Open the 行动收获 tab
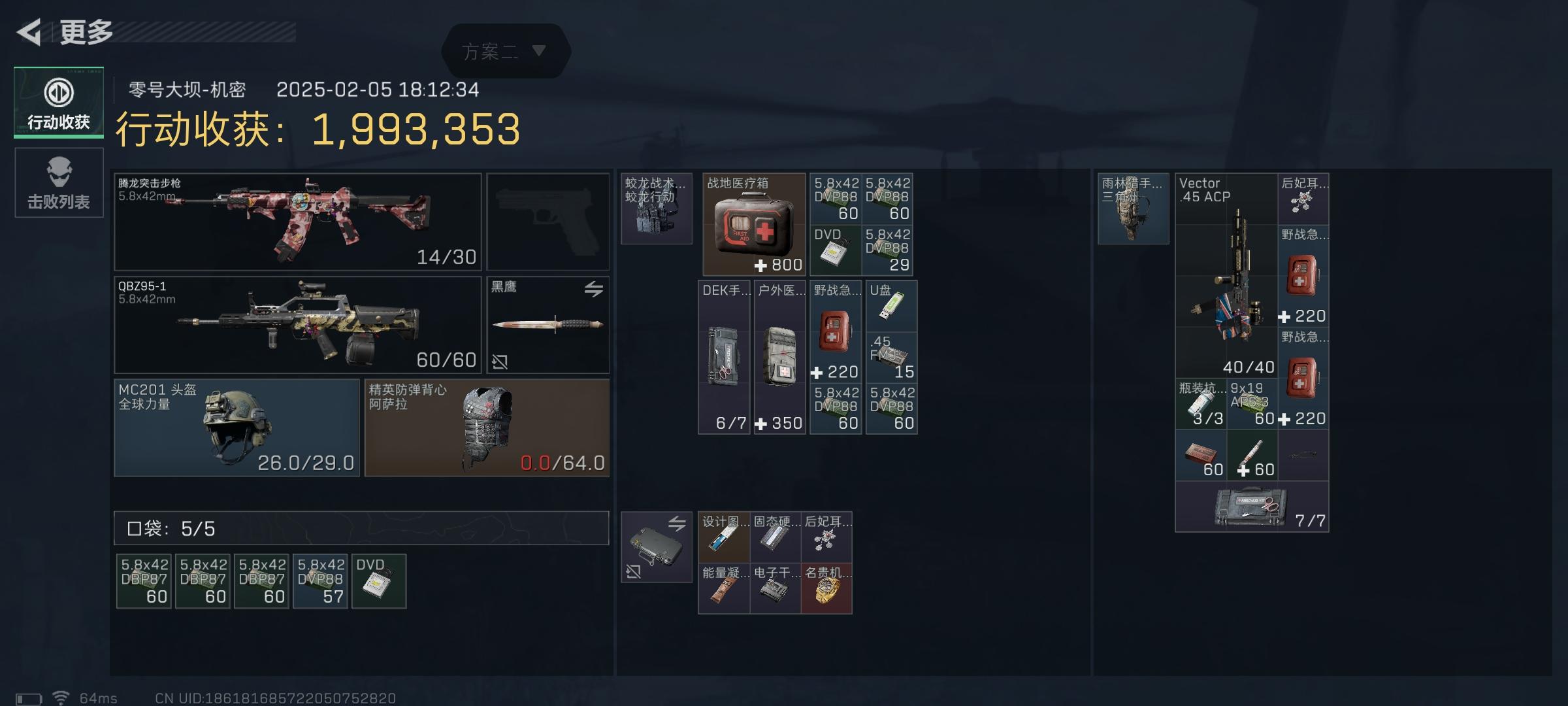Image resolution: width=1568 pixels, height=706 pixels. pos(59,103)
